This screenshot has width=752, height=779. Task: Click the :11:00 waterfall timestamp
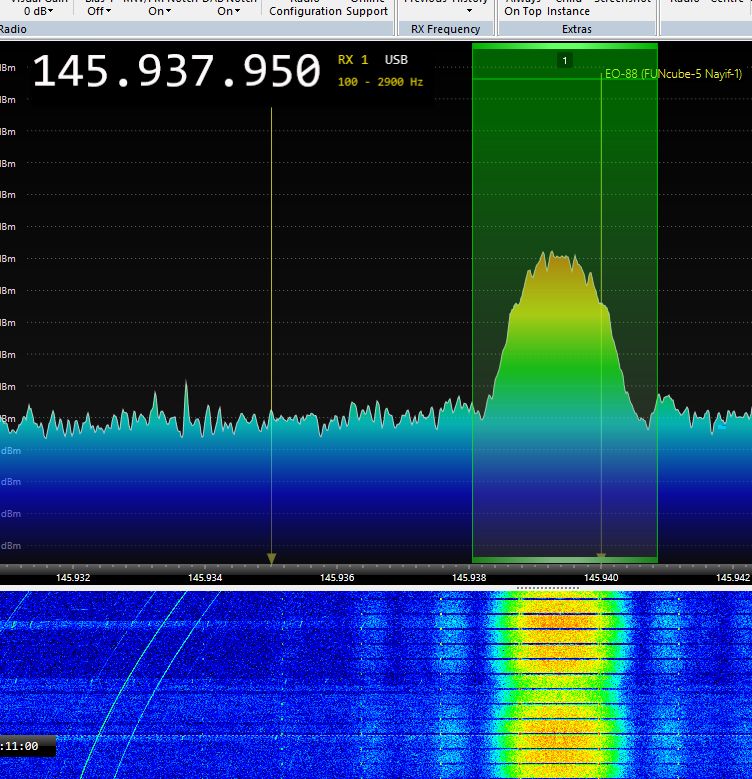click(20, 746)
